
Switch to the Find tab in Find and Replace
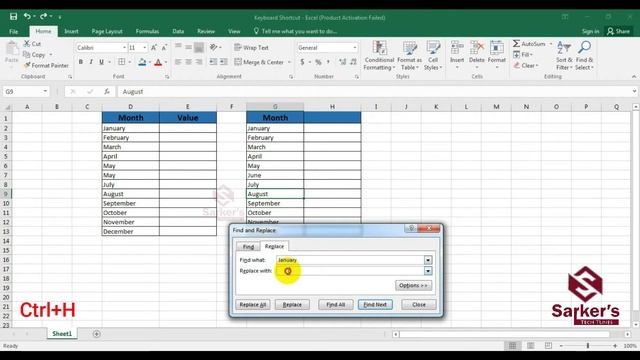[248, 247]
